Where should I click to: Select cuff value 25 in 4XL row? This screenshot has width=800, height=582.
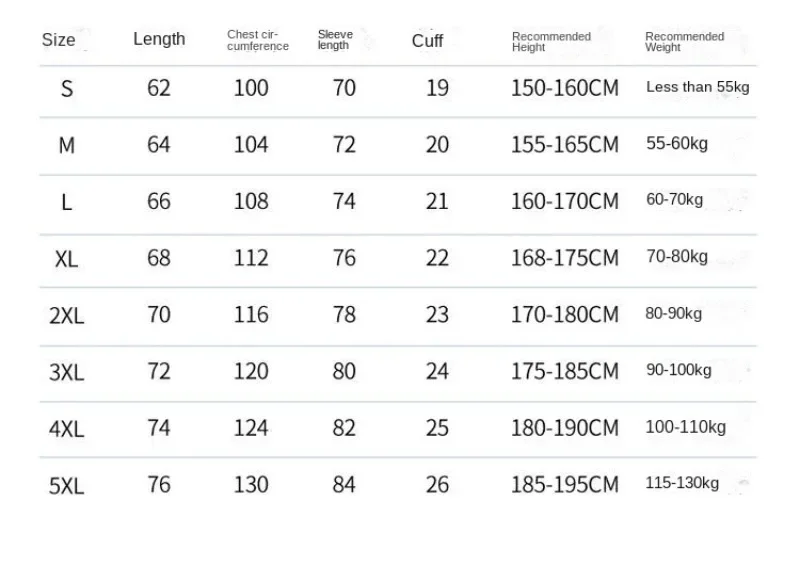437,428
